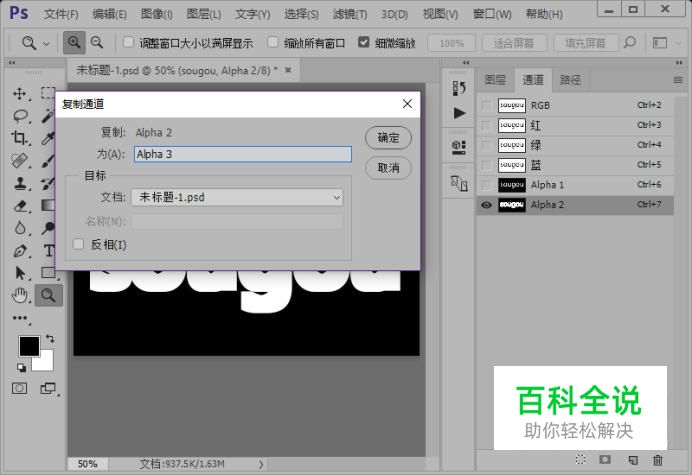Enable 缩放所有窗口 checkbox
The image size is (692, 475).
tap(273, 42)
